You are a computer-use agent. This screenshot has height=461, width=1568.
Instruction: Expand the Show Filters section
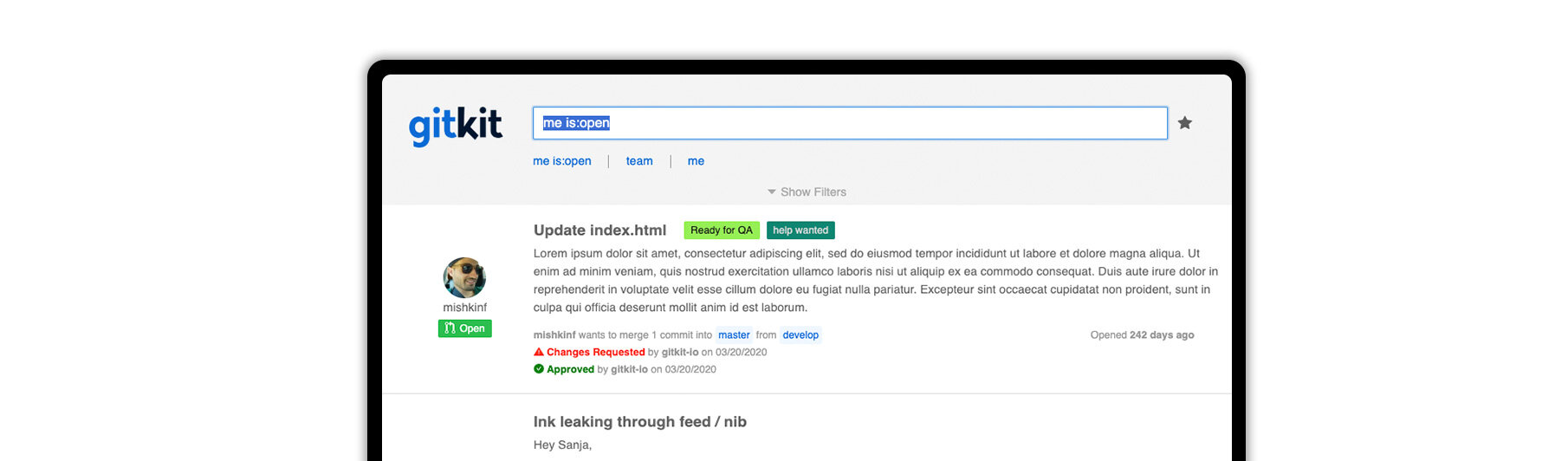point(807,192)
